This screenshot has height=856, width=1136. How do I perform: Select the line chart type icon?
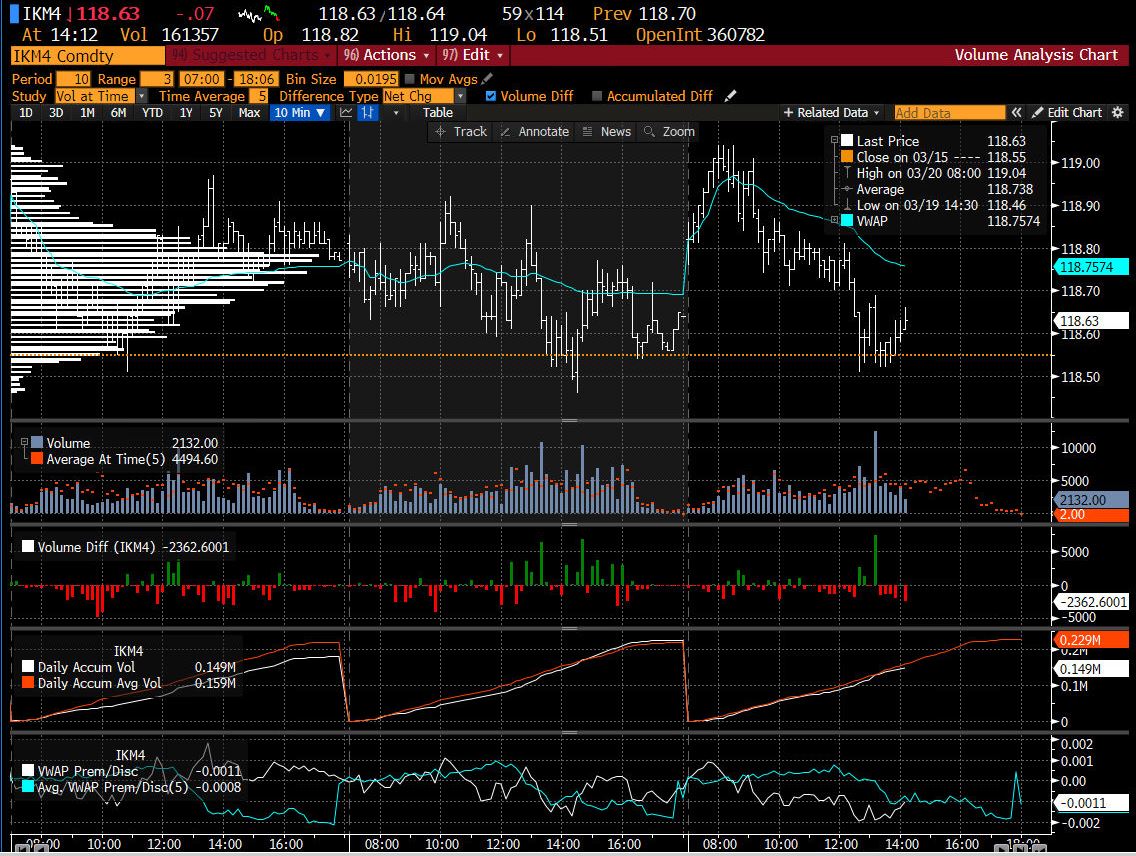click(346, 113)
